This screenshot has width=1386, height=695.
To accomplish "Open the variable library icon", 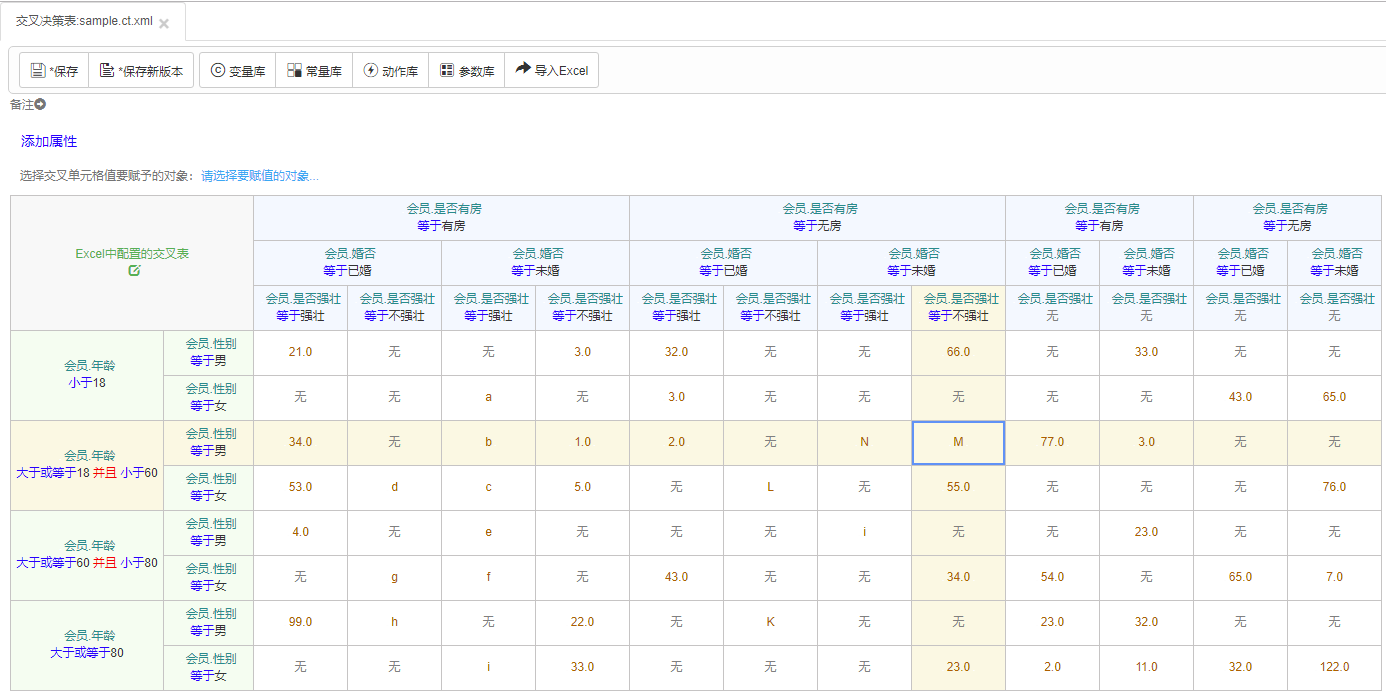I will coord(217,71).
